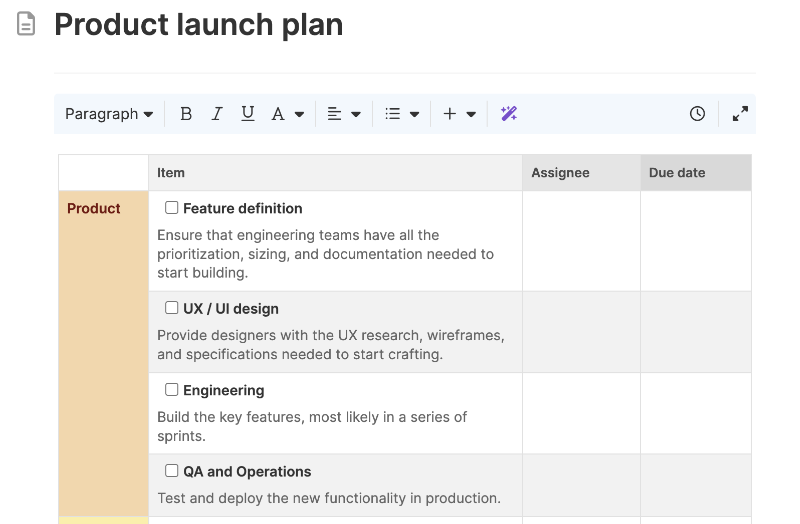Expand the font color dropdown
This screenshot has height=524, width=800.
pos(287,114)
